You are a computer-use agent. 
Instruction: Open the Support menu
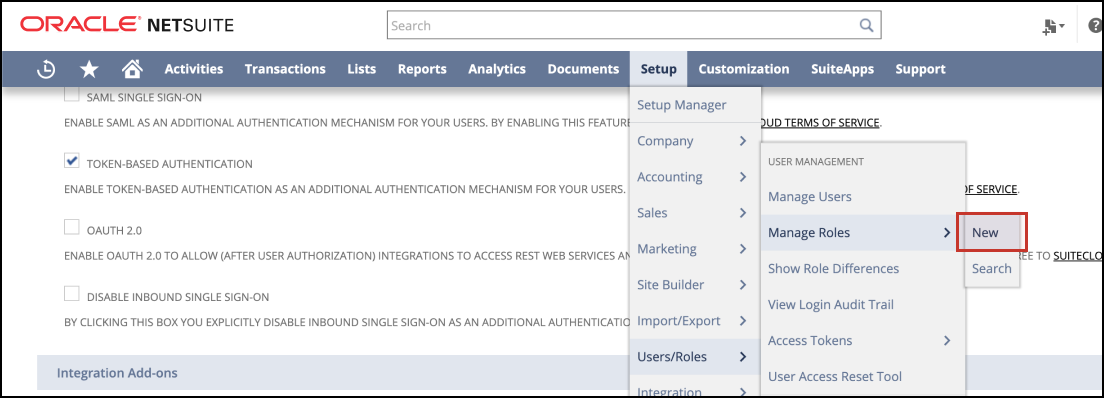pyautogui.click(x=920, y=69)
